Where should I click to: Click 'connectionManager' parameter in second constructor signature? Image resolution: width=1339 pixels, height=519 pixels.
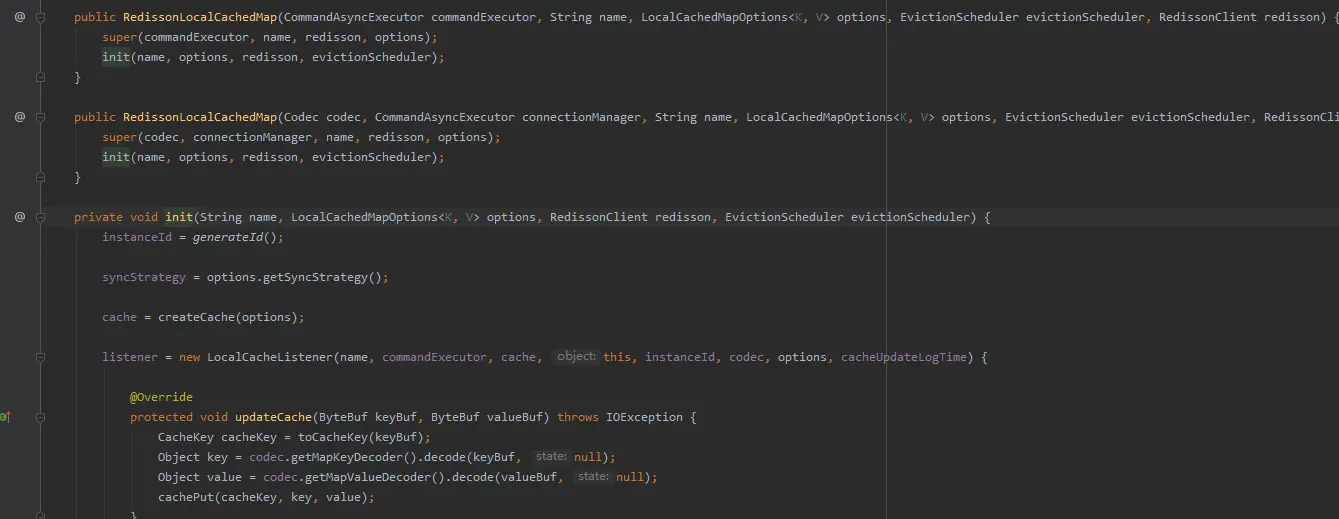tap(581, 117)
